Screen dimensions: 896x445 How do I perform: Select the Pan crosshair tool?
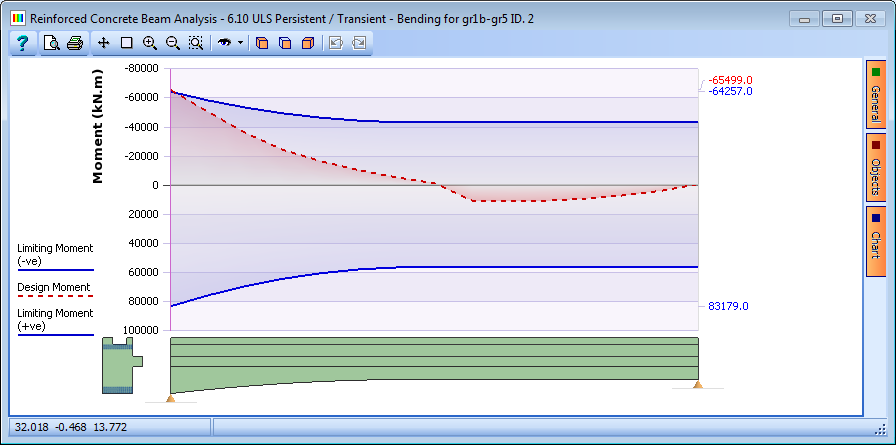click(103, 43)
